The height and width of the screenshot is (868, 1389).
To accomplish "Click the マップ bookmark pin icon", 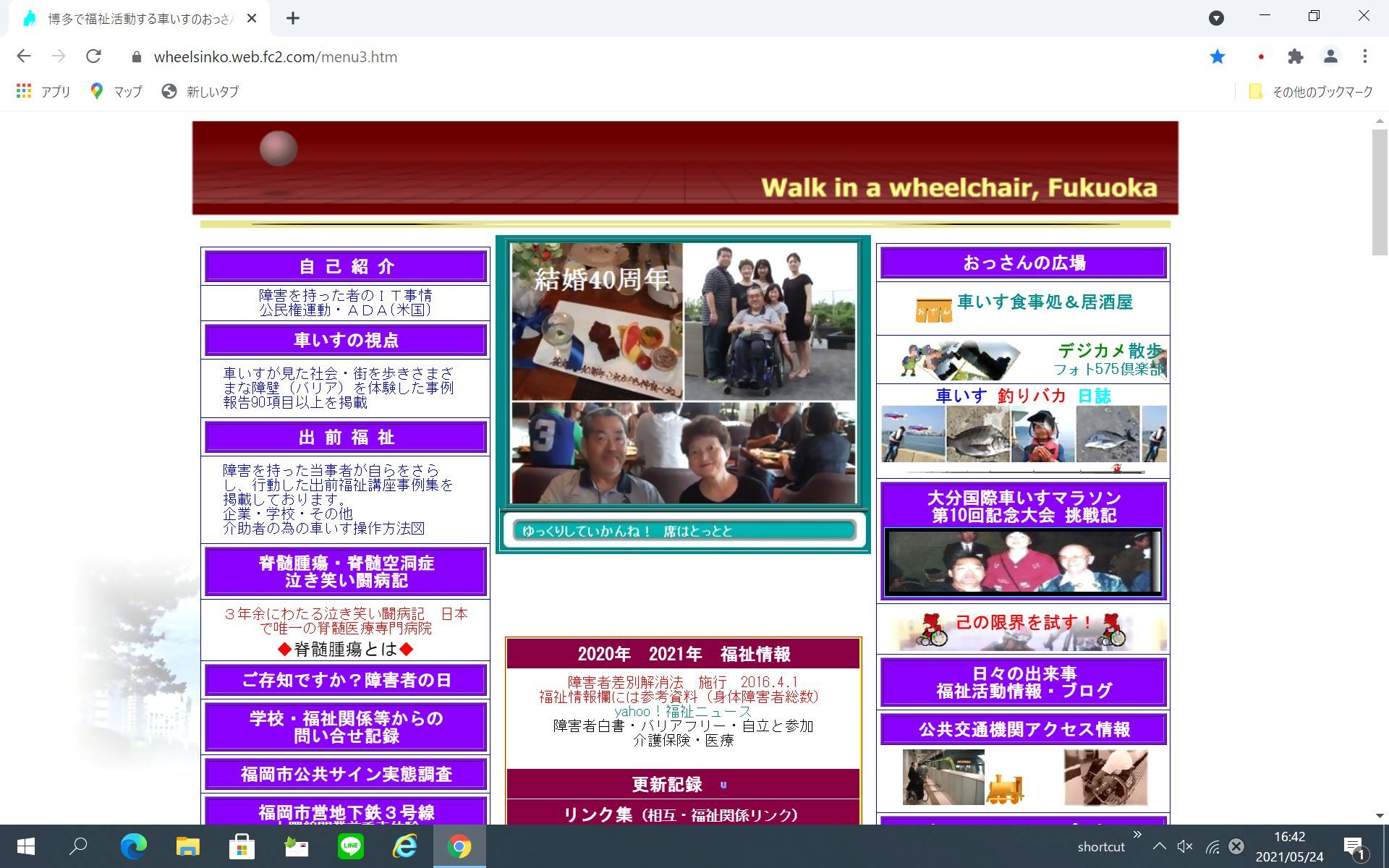I will coord(98,91).
